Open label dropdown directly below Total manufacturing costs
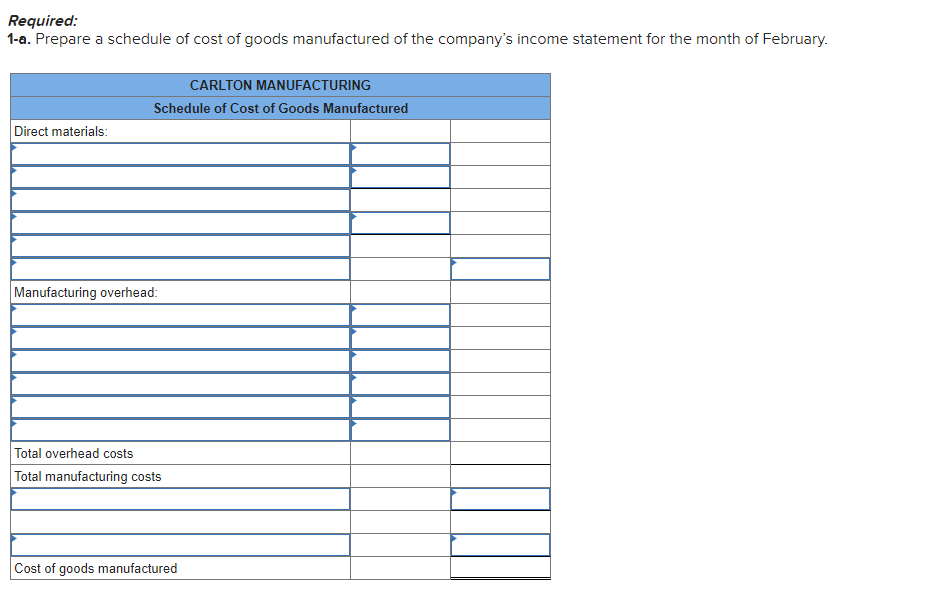The width and height of the screenshot is (939, 591). [x=180, y=499]
